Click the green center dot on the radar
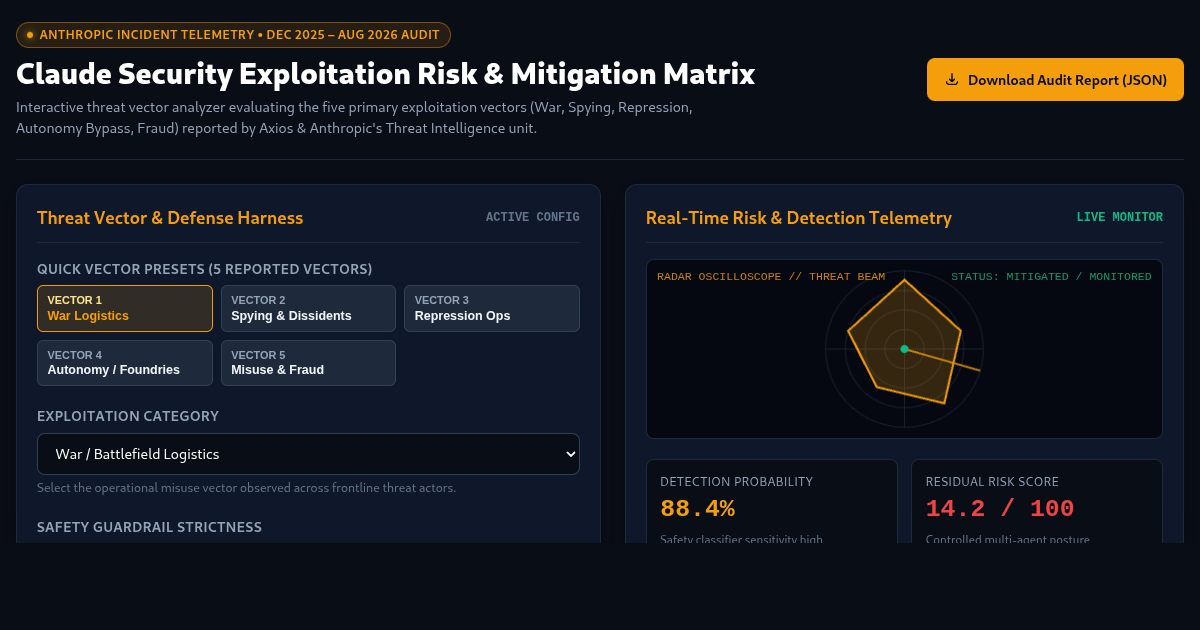Image resolution: width=1200 pixels, height=630 pixels. pyautogui.click(x=904, y=349)
